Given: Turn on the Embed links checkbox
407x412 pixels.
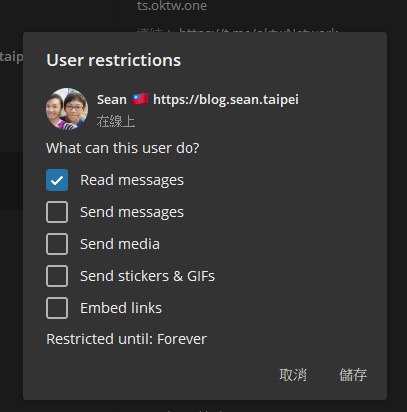Looking at the screenshot, I should [57, 308].
